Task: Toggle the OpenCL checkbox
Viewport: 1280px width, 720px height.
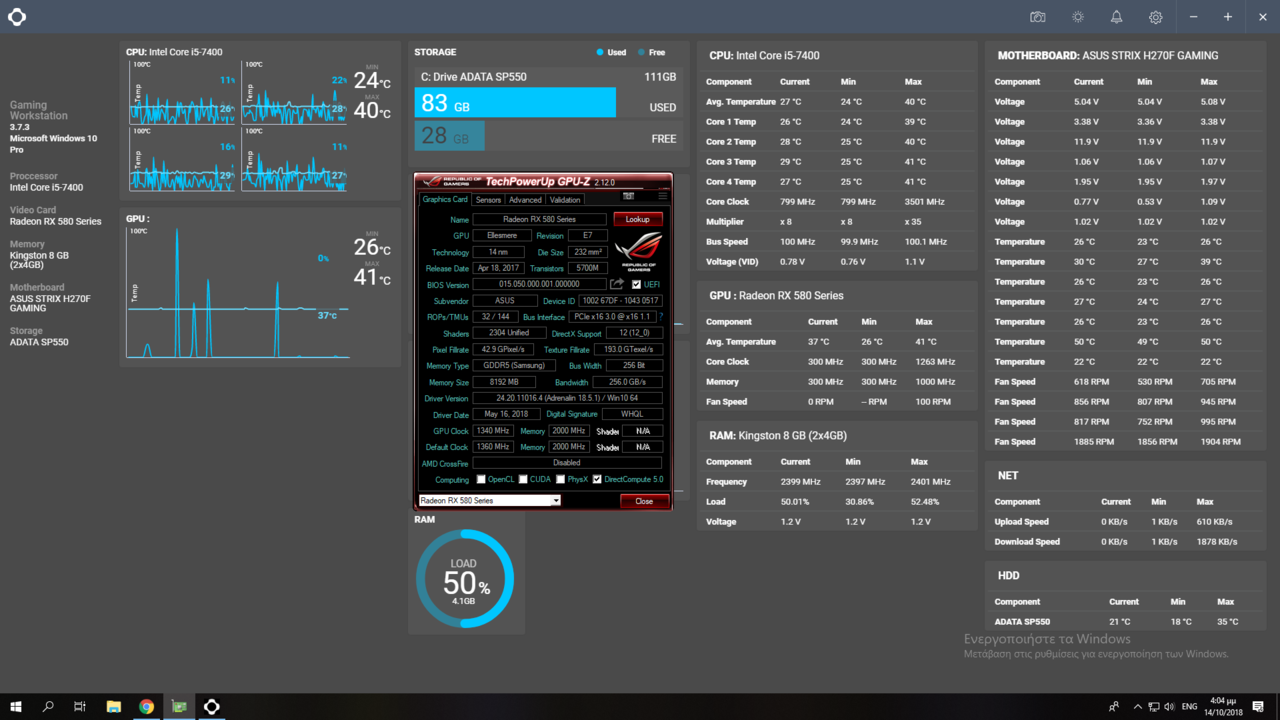Action: coord(481,479)
